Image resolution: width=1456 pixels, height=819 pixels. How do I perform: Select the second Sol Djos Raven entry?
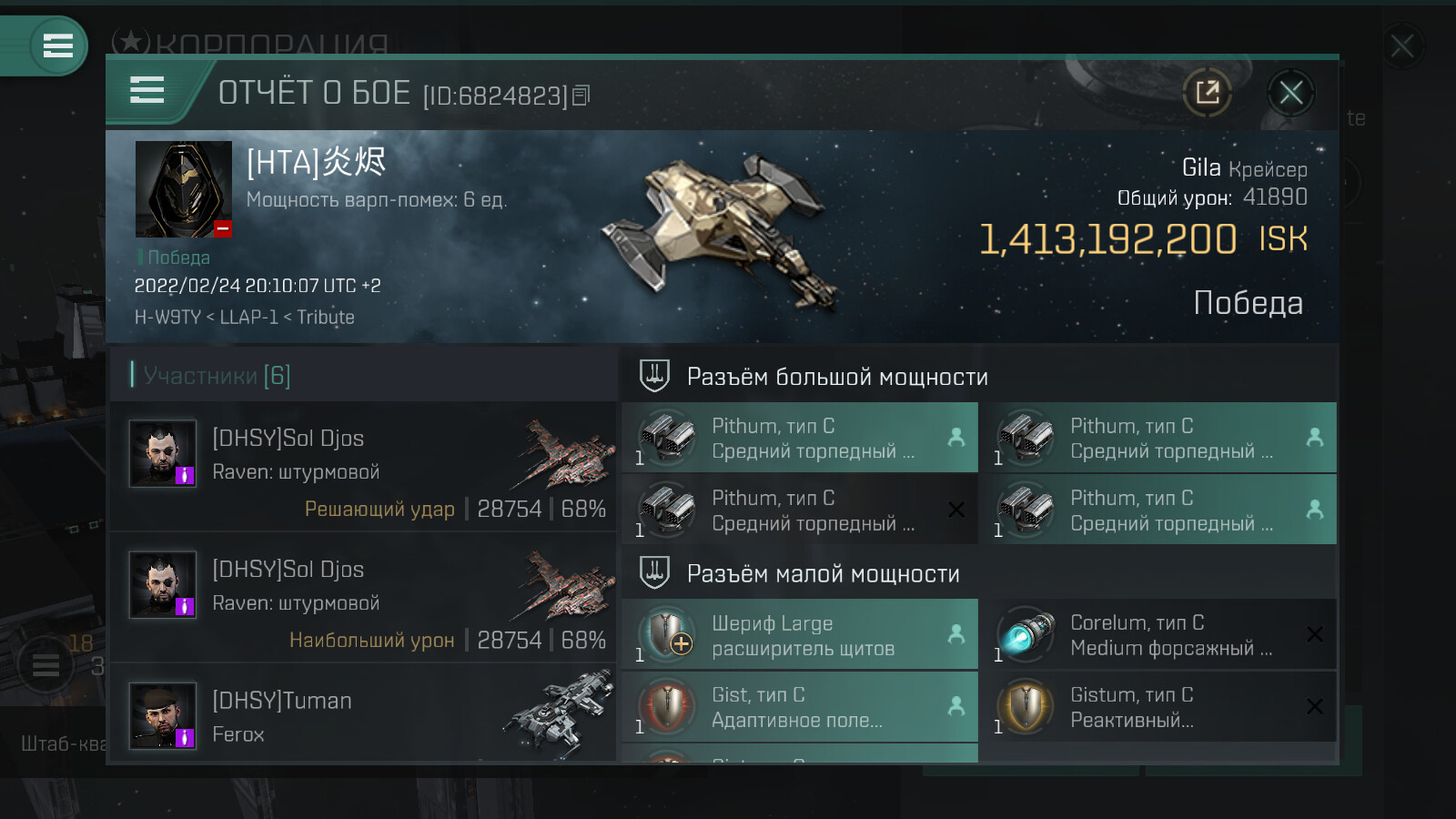364,598
